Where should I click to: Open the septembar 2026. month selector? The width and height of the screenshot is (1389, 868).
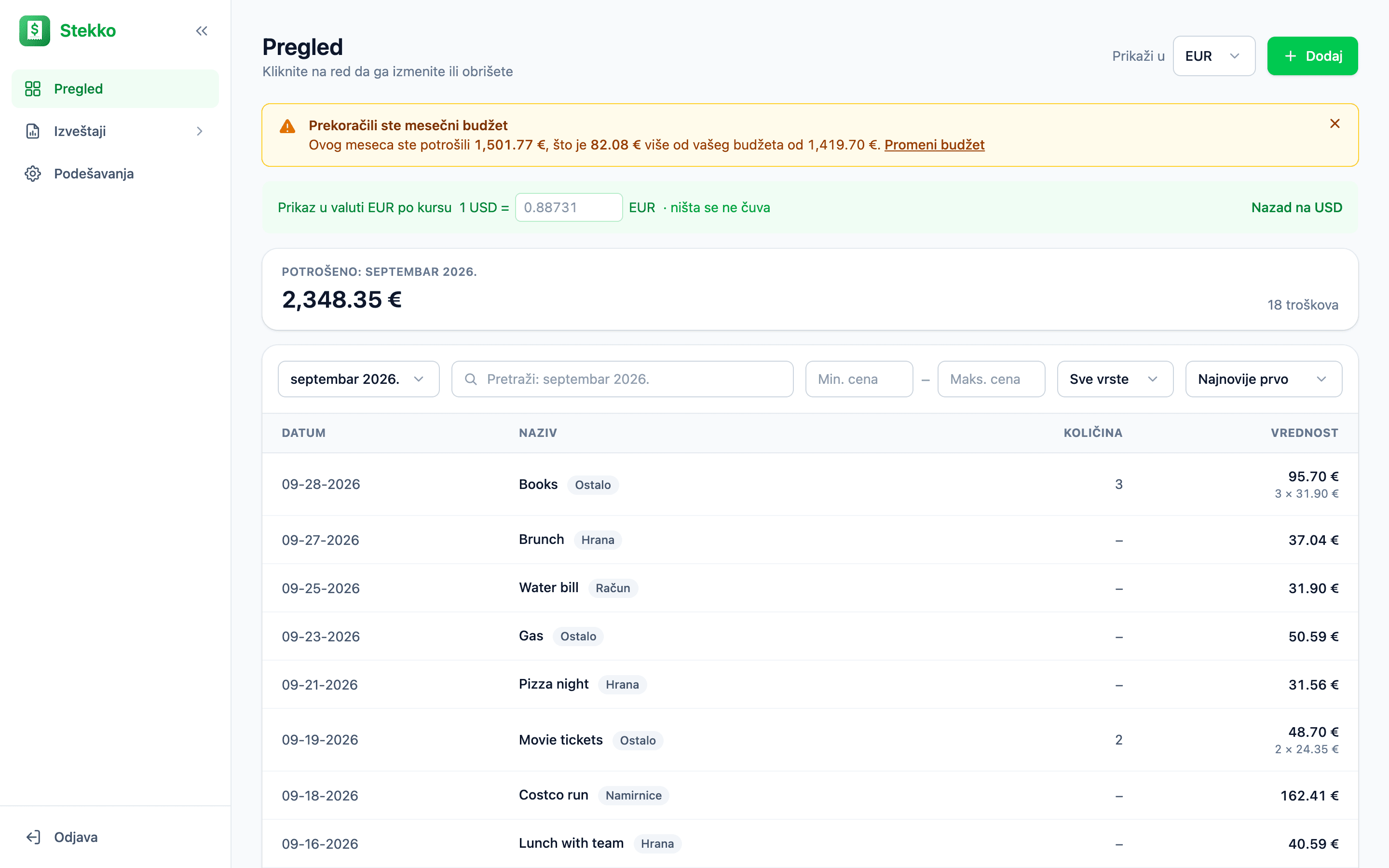coord(359,380)
